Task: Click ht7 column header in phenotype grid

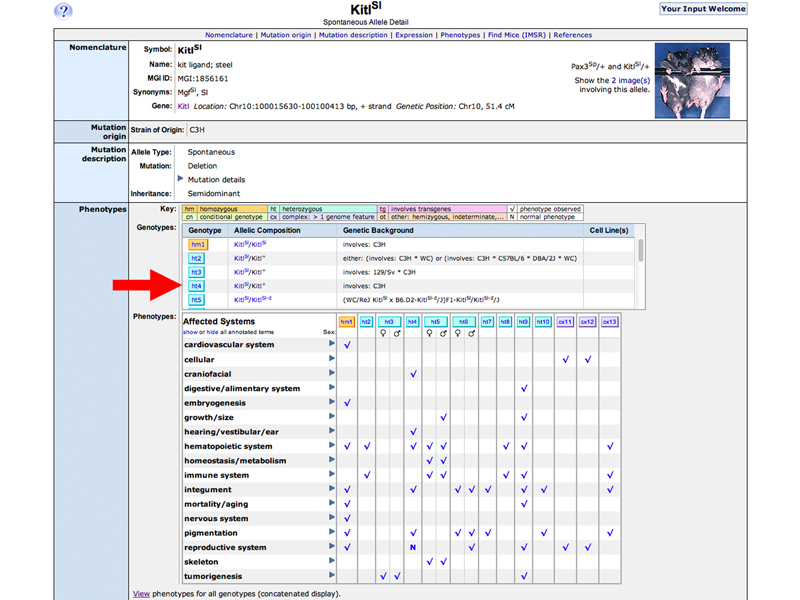Action: 487,322
